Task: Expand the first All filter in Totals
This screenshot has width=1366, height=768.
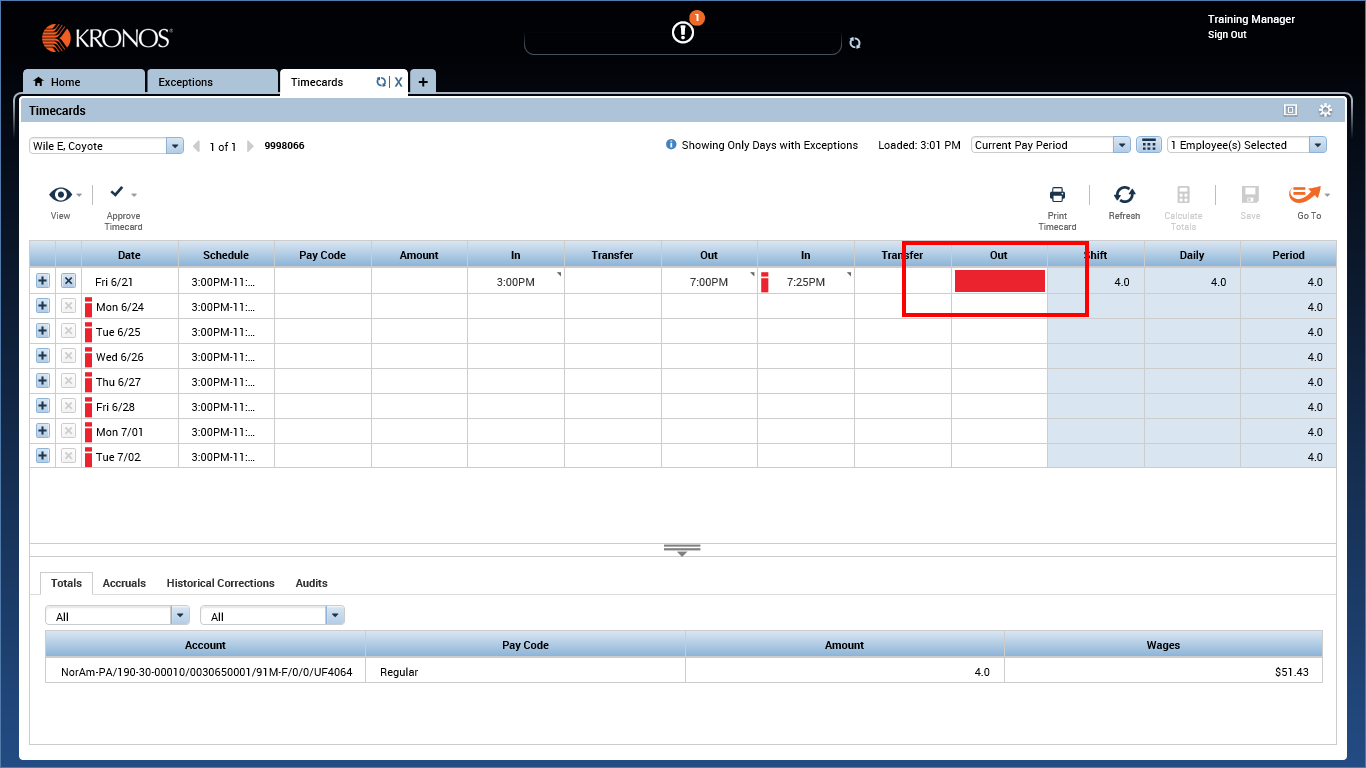Action: (180, 615)
